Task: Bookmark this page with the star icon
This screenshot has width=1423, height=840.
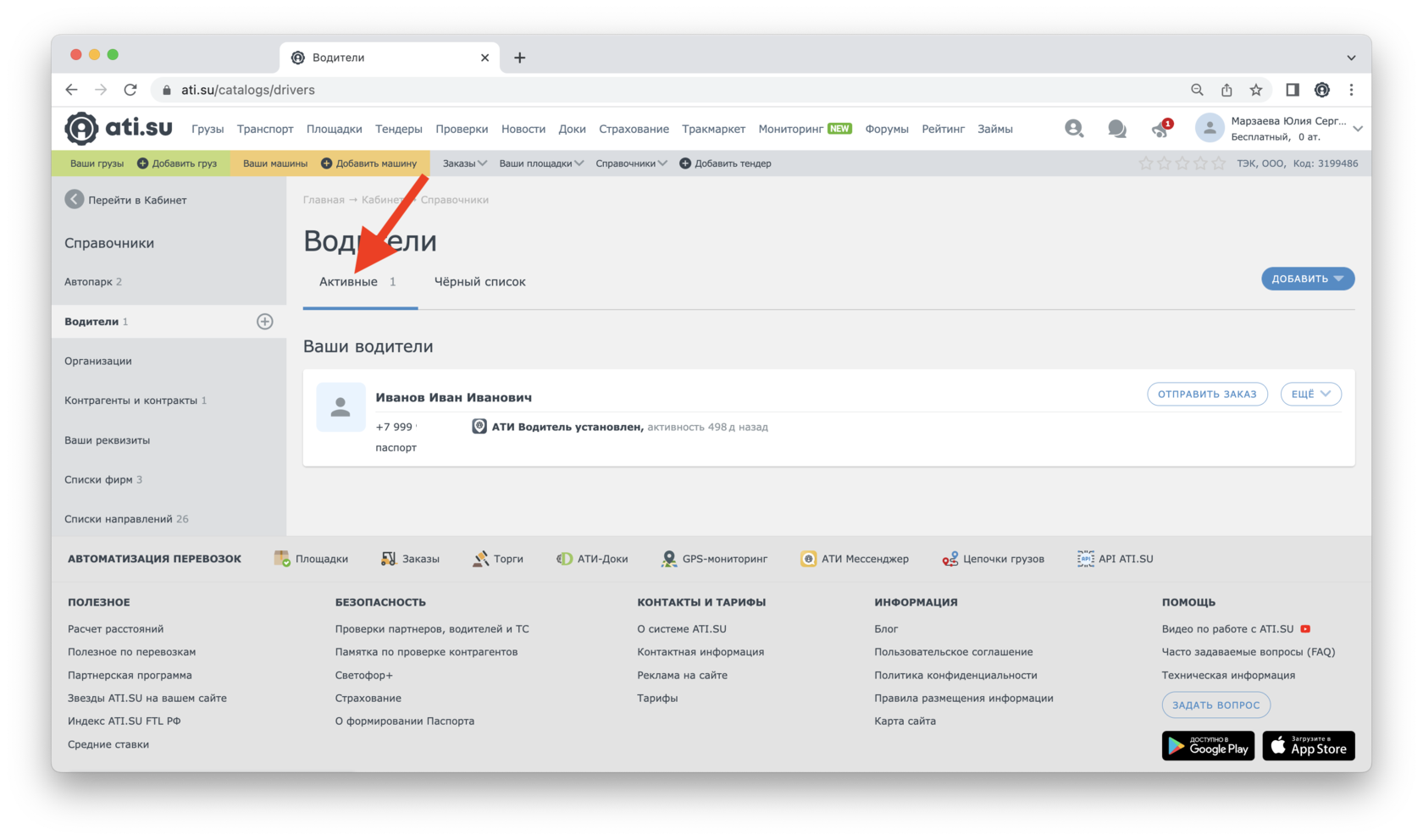Action: [x=1256, y=90]
